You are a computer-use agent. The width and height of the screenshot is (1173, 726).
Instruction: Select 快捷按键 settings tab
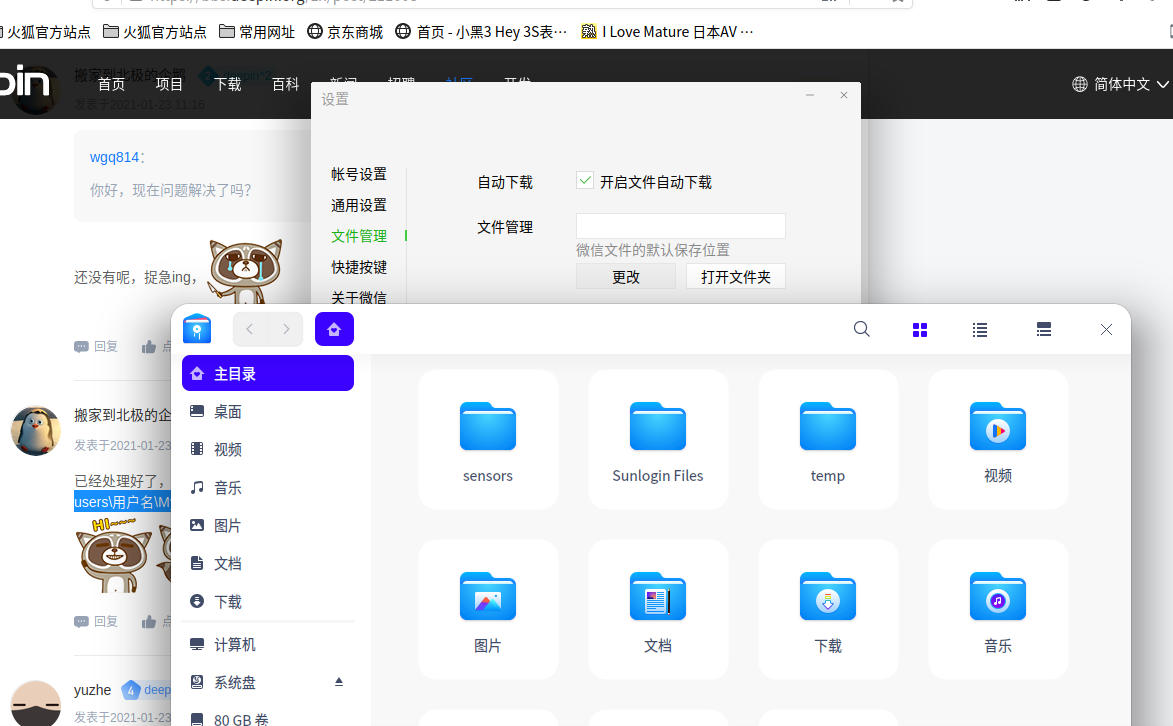coord(359,267)
